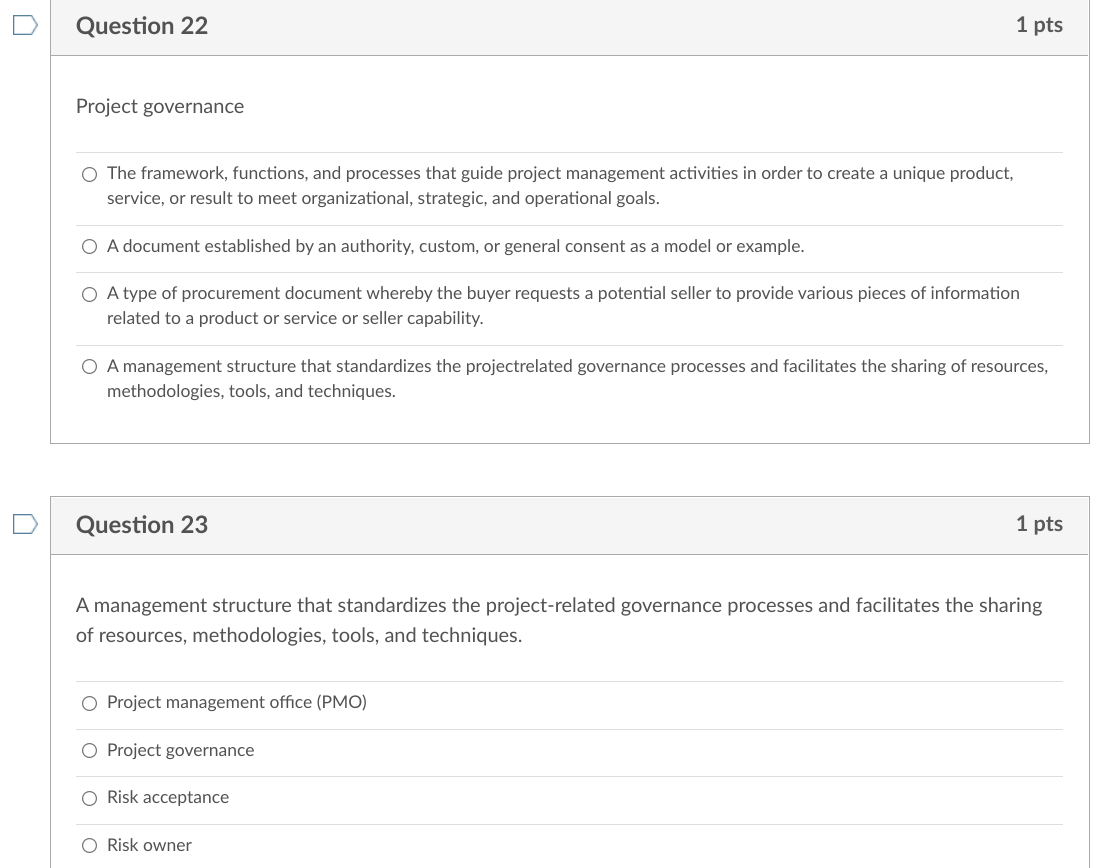Select the first radio option in Question 22
This screenshot has height=868, width=1100.
click(89, 173)
